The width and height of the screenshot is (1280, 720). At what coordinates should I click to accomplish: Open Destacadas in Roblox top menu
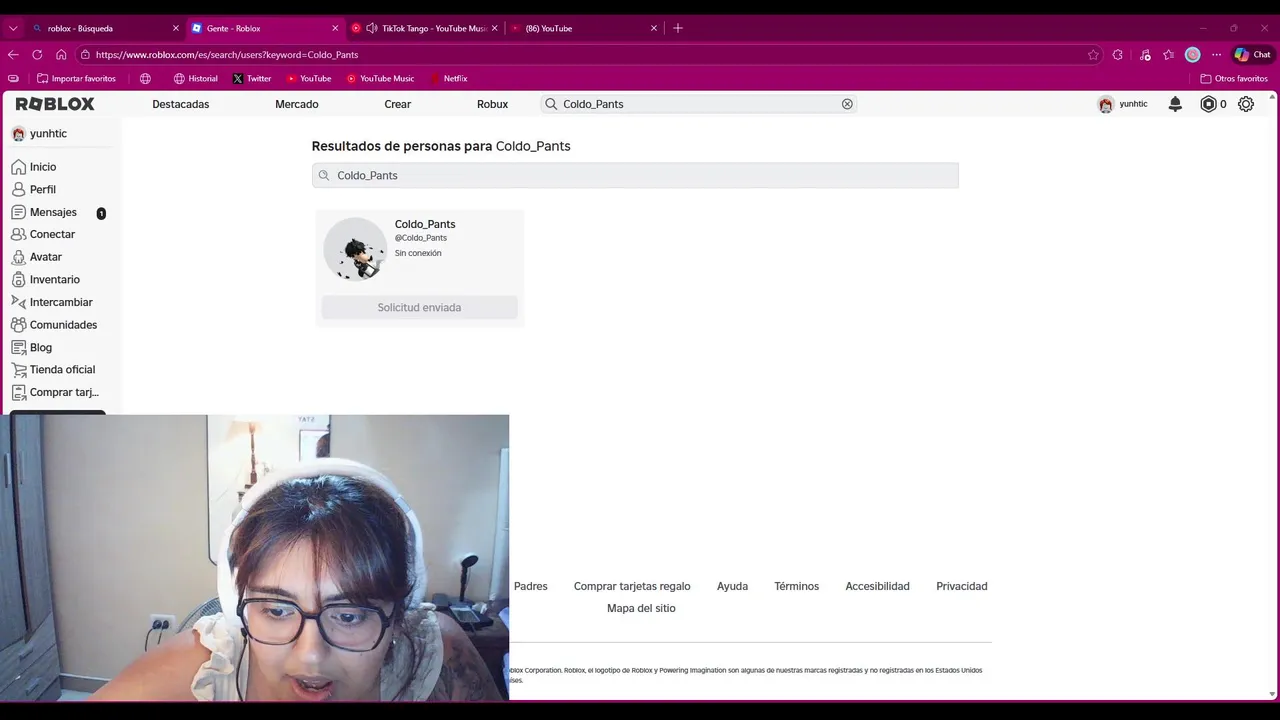pyautogui.click(x=181, y=104)
